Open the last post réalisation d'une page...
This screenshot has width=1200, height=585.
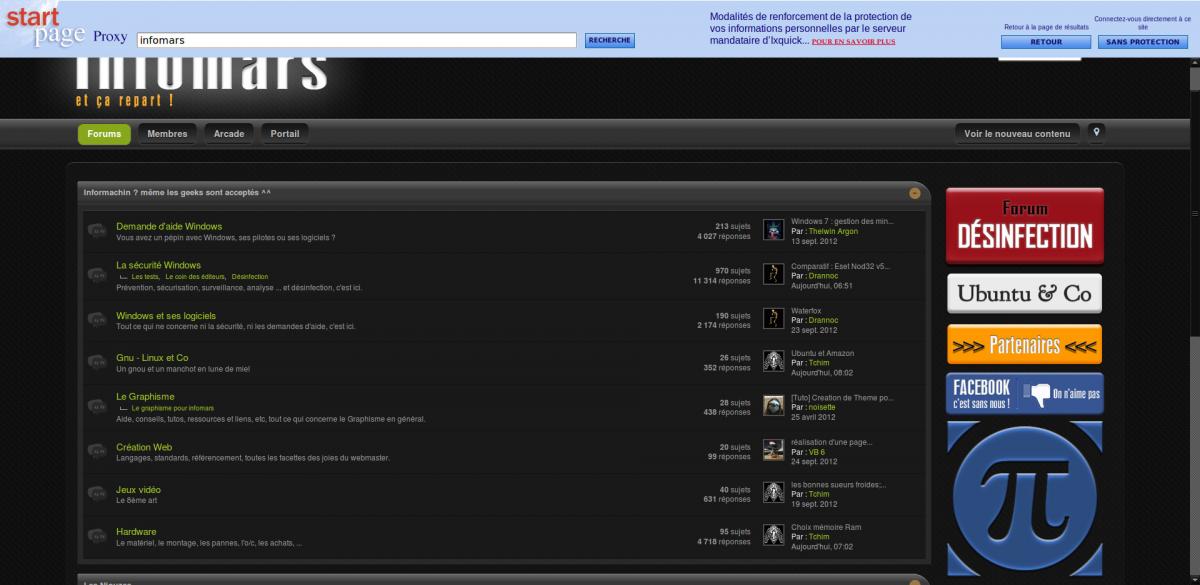coord(832,441)
